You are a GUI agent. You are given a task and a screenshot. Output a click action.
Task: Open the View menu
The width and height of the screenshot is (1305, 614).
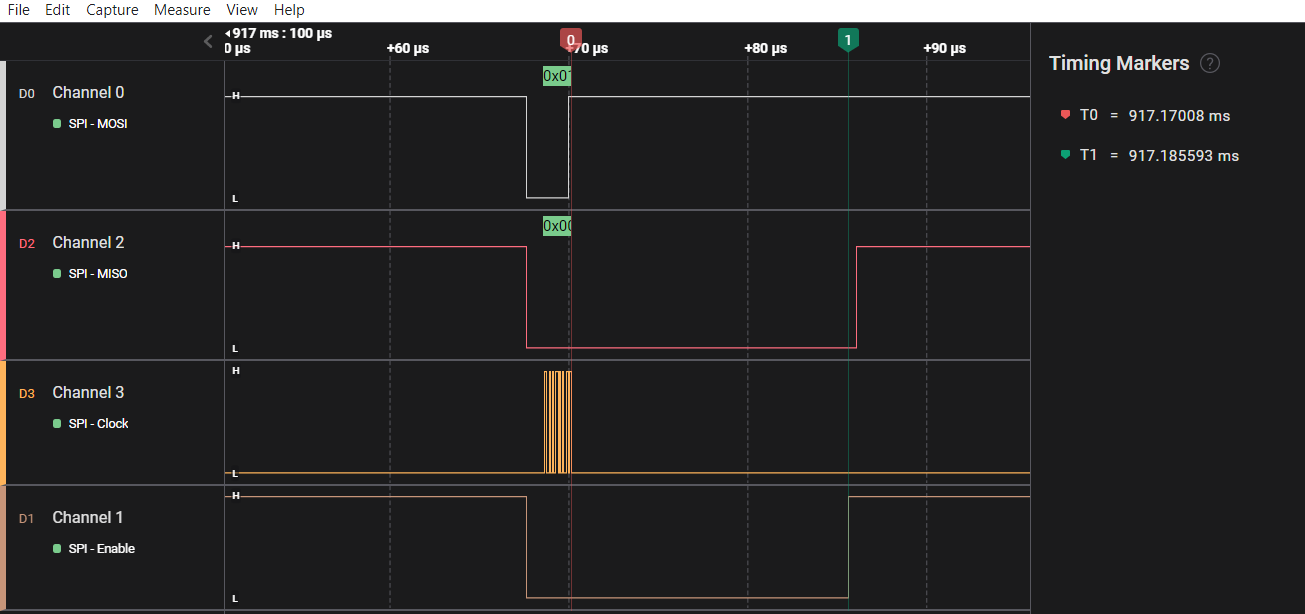[242, 10]
